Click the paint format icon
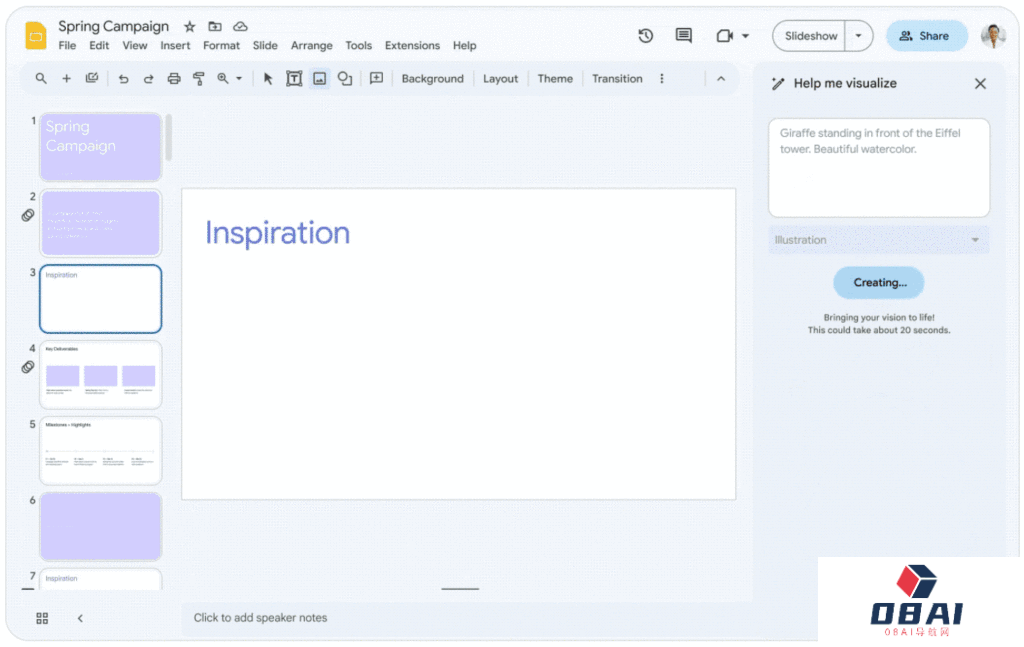This screenshot has width=1024, height=647. [x=198, y=79]
